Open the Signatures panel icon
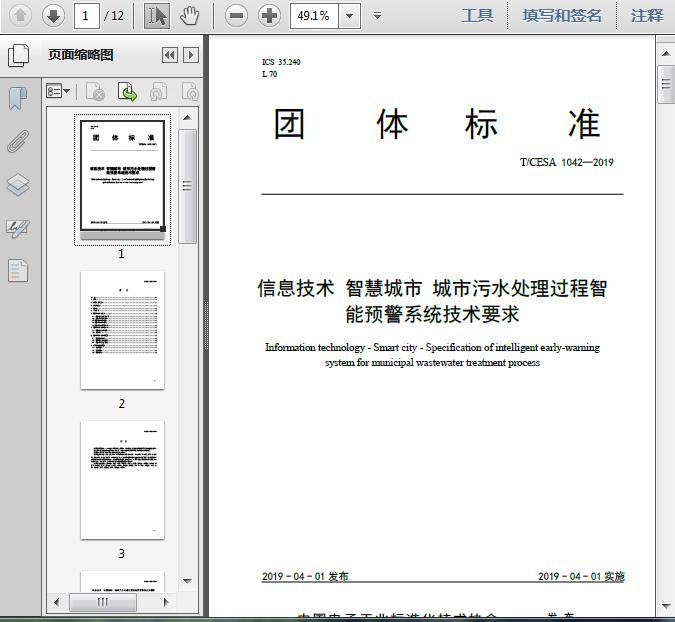Image resolution: width=675 pixels, height=622 pixels. [x=18, y=228]
